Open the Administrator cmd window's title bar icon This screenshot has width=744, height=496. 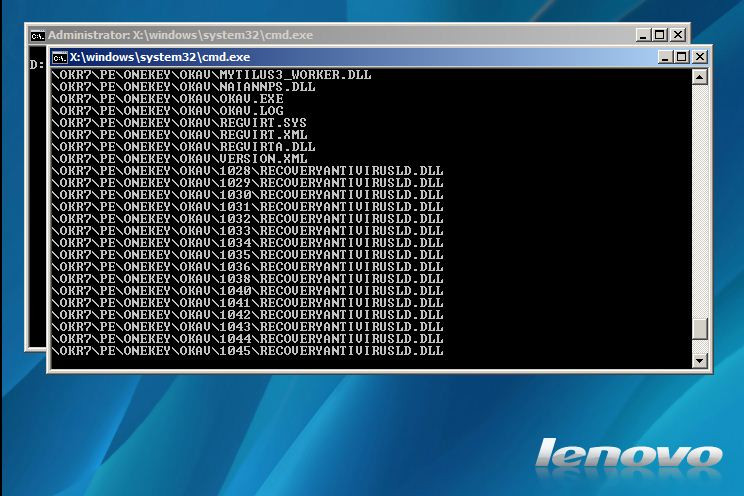pyautogui.click(x=37, y=36)
